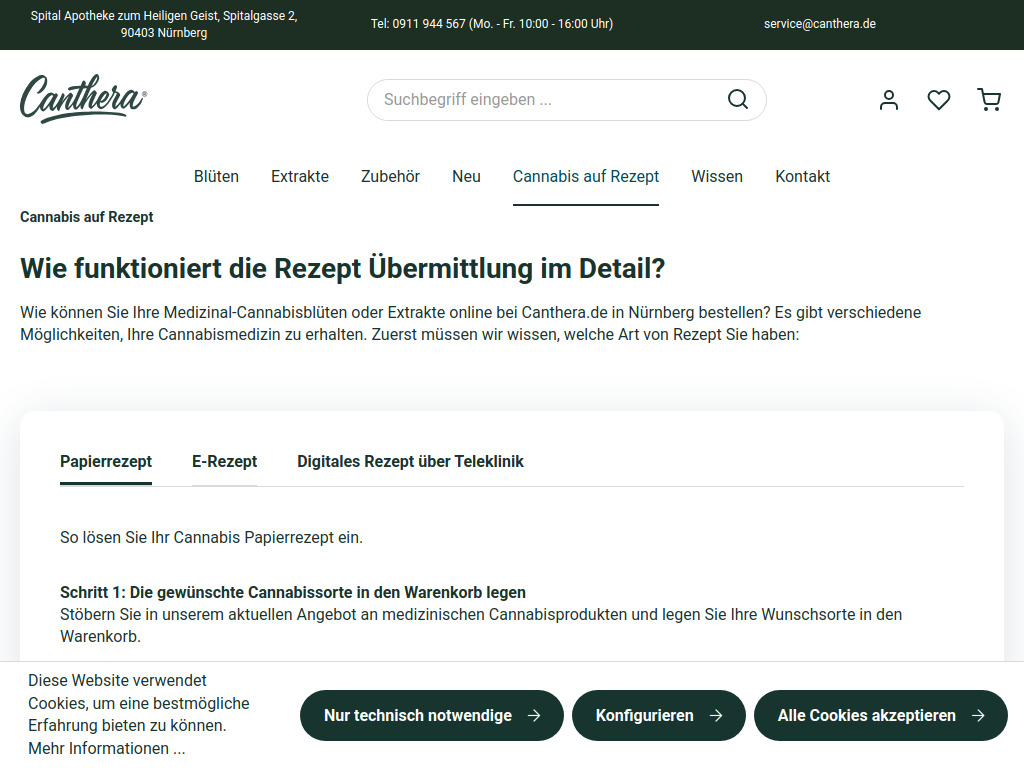Open the Extrakte menu item
The height and width of the screenshot is (768, 1024).
(299, 176)
